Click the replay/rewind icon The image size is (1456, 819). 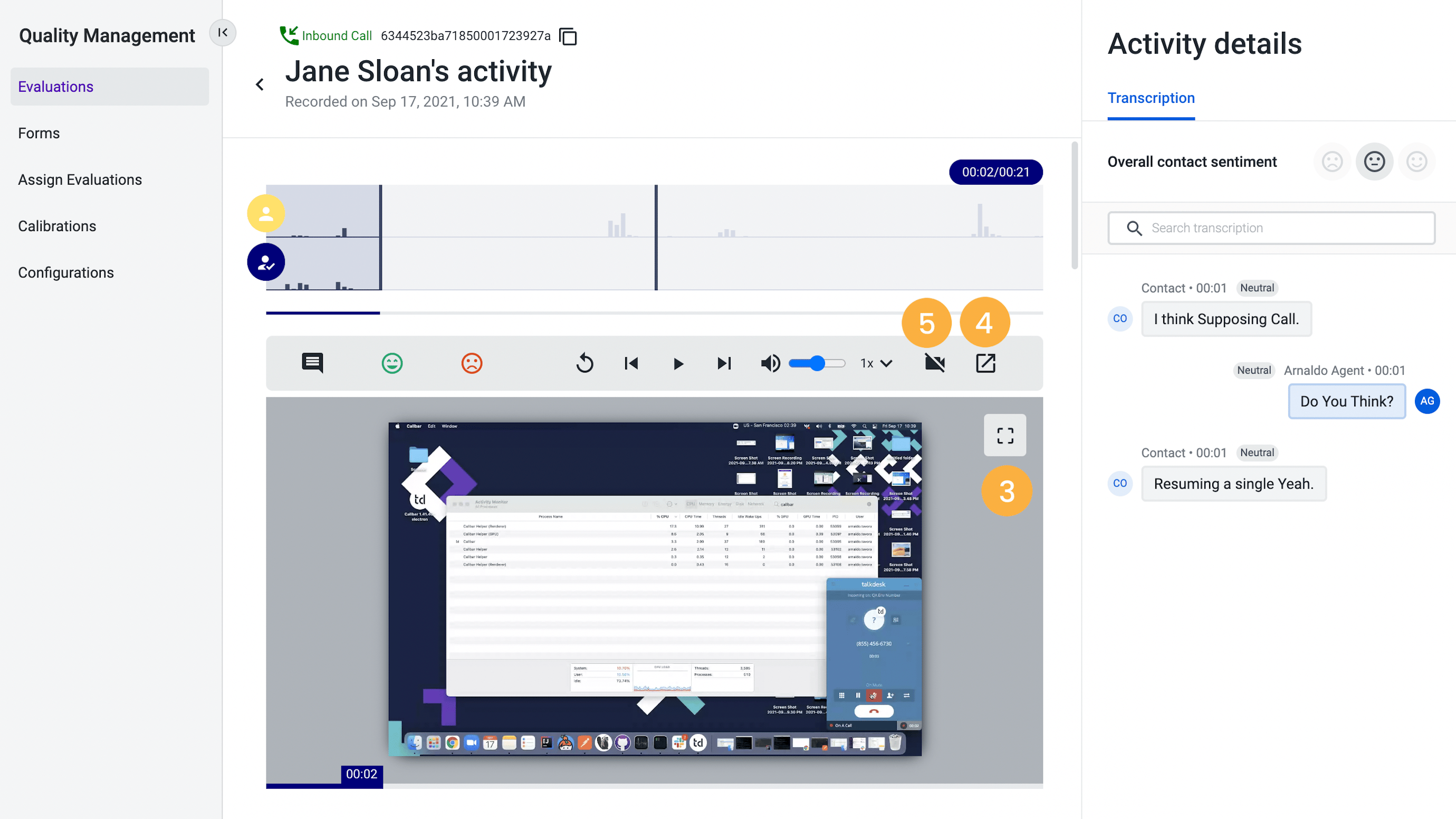point(585,363)
